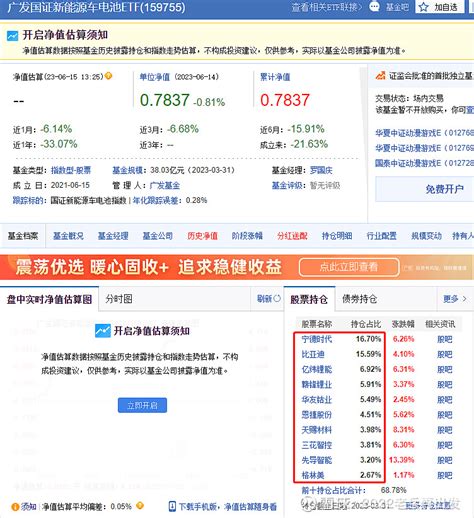Click the blue 立即开启 button
474x518 pixels.
point(142,405)
